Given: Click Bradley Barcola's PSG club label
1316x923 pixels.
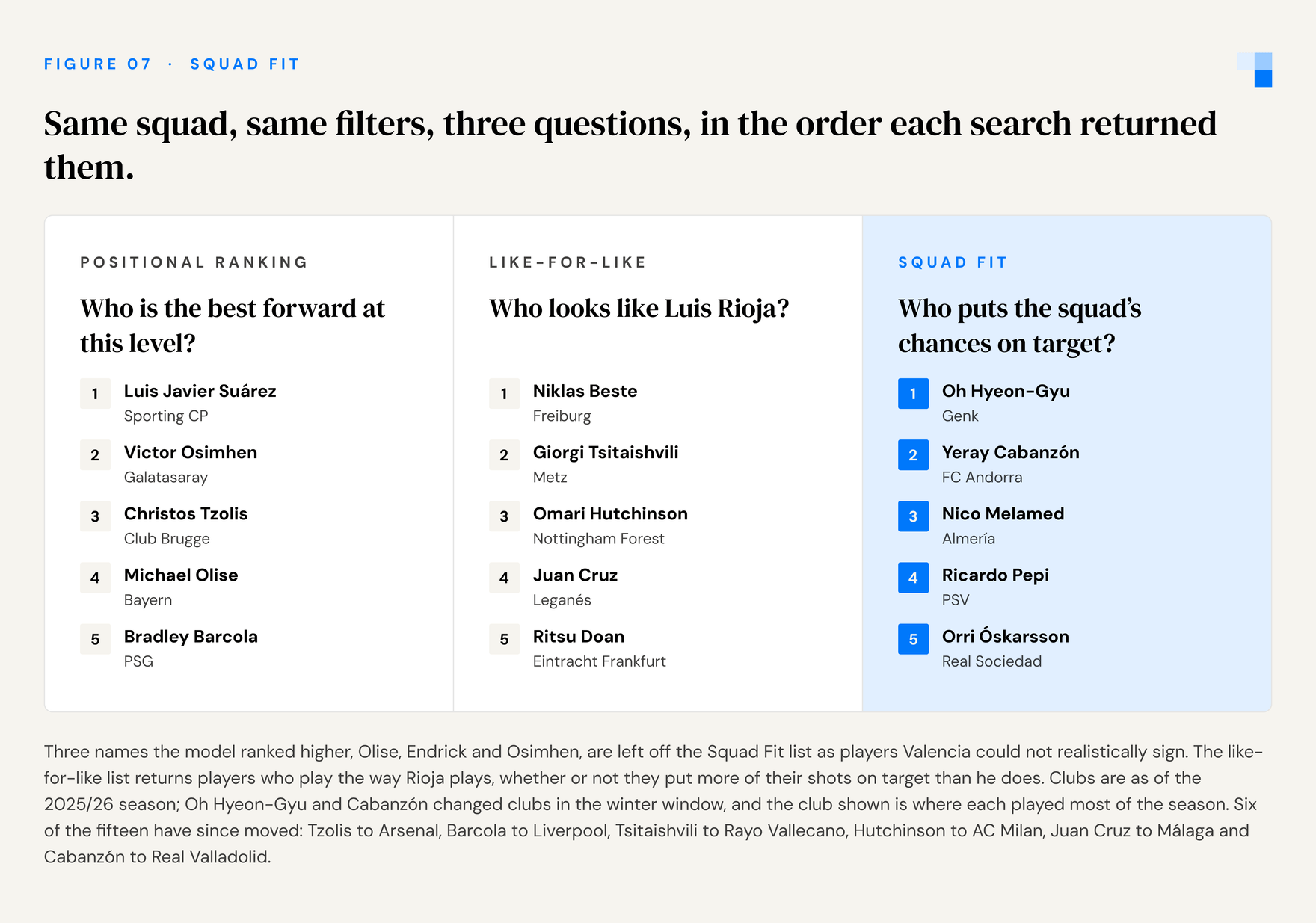Looking at the screenshot, I should click(138, 661).
